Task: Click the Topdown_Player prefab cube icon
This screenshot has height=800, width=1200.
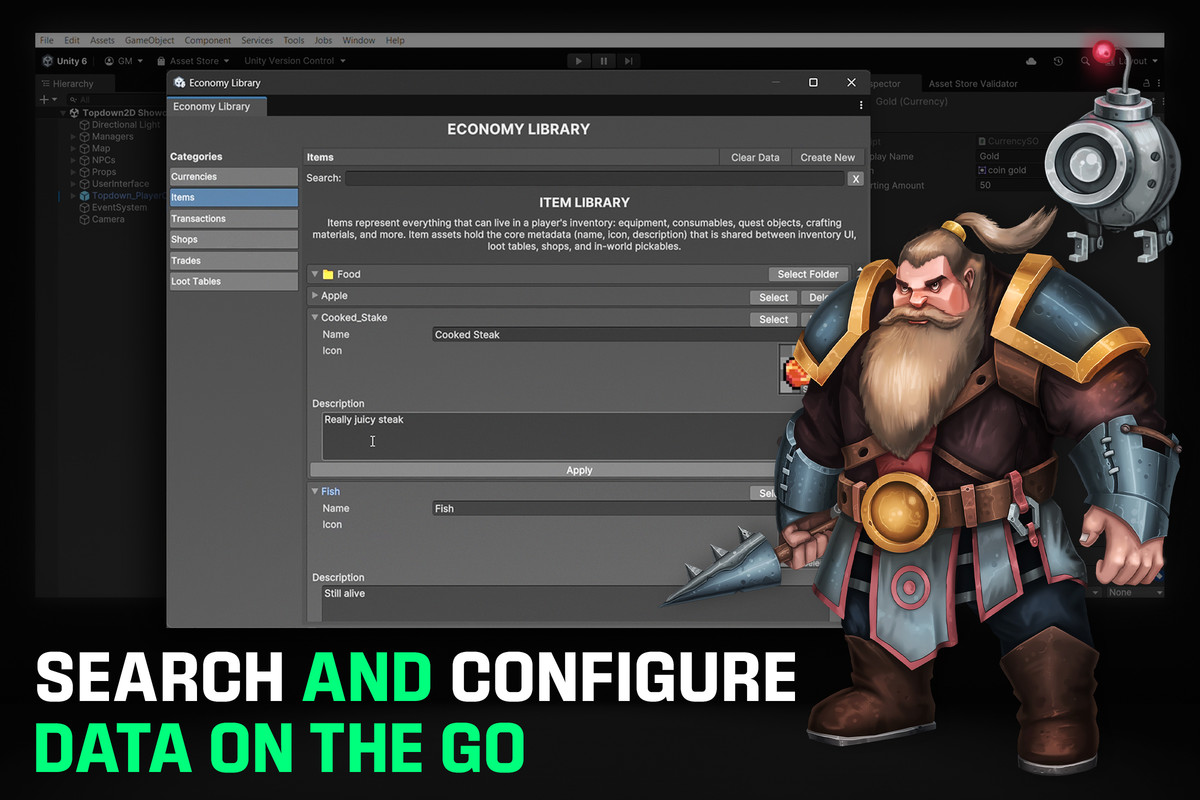Action: coord(85,196)
